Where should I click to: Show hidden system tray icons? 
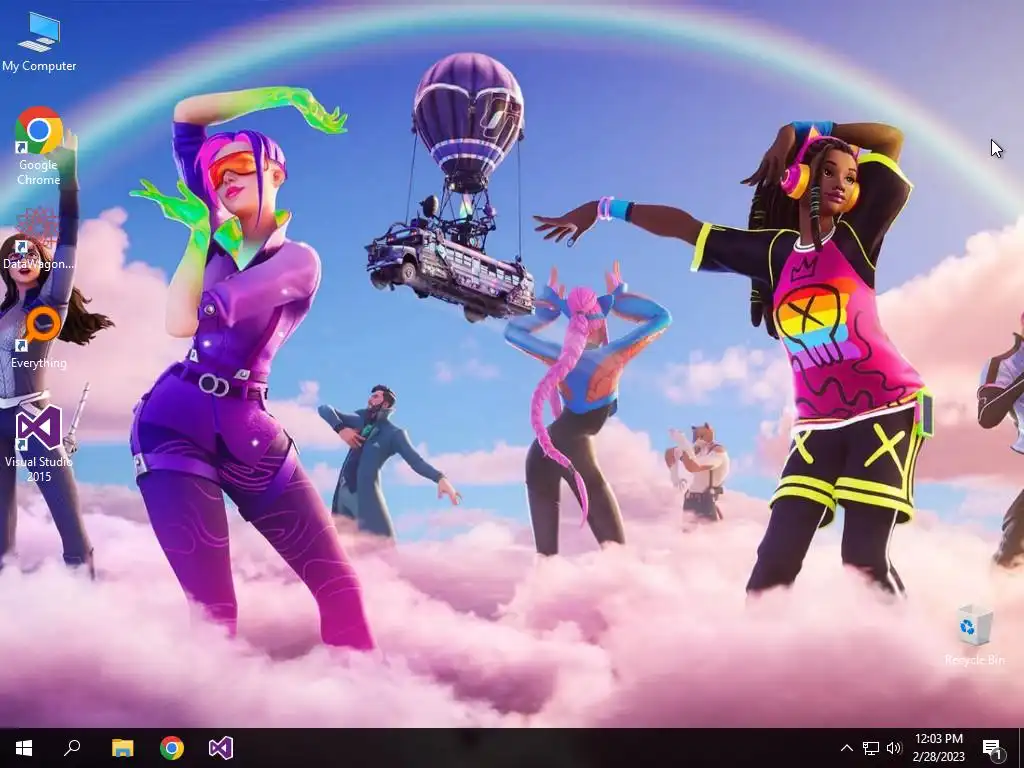coord(846,748)
